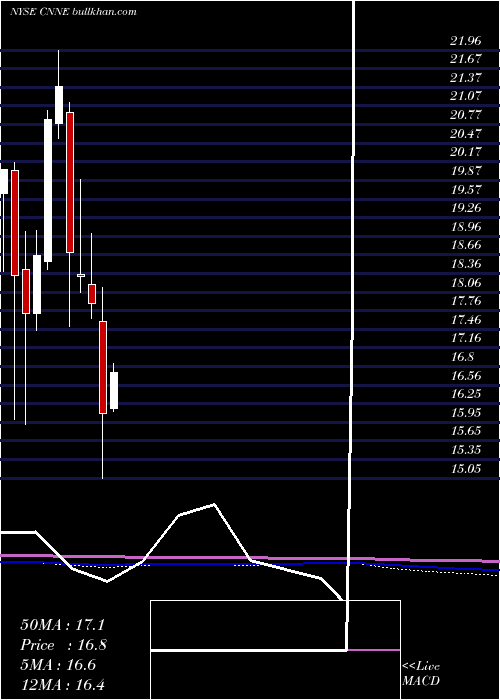Click the 50MA : 17.1 readout
The width and height of the screenshot is (500, 700).
[x=62, y=625]
